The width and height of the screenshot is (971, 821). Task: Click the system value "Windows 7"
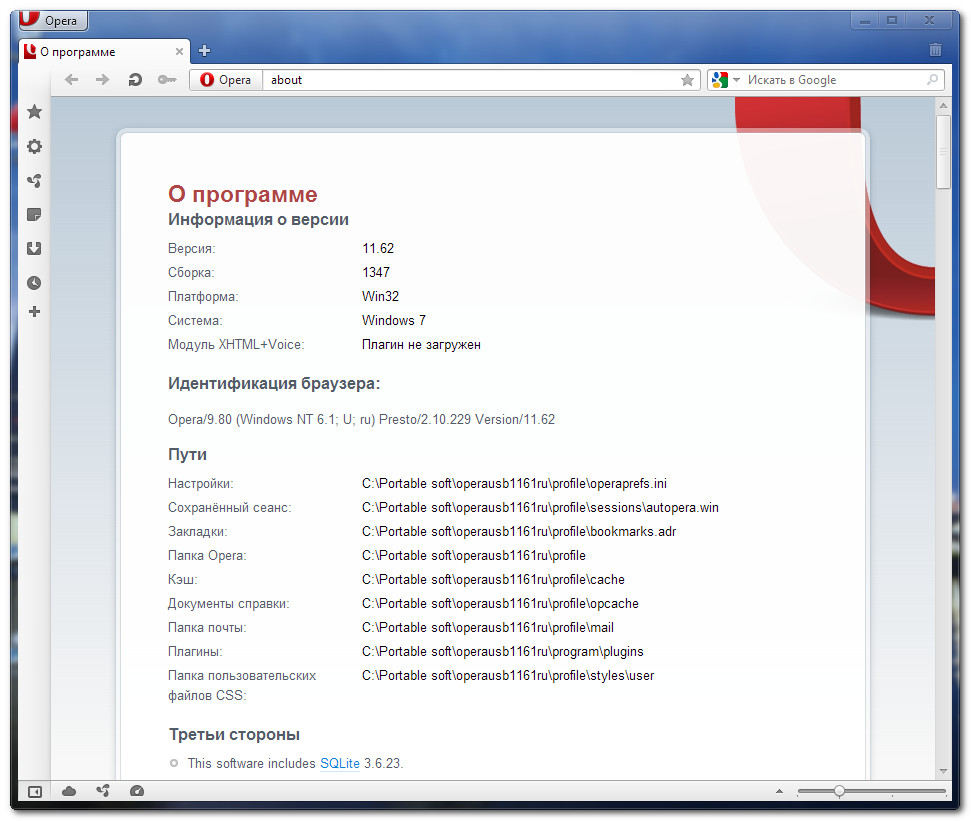click(394, 321)
